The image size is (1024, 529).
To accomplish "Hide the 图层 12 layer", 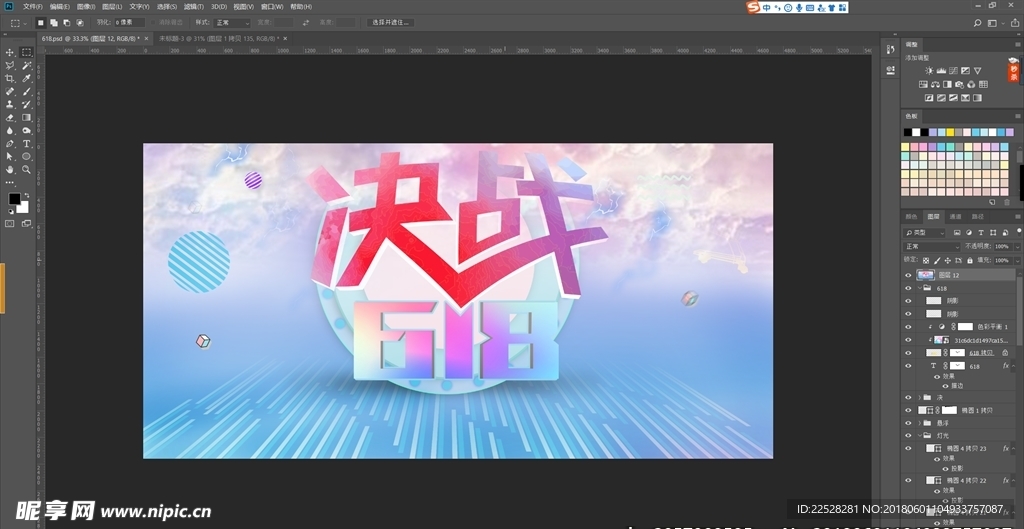I will (x=908, y=275).
